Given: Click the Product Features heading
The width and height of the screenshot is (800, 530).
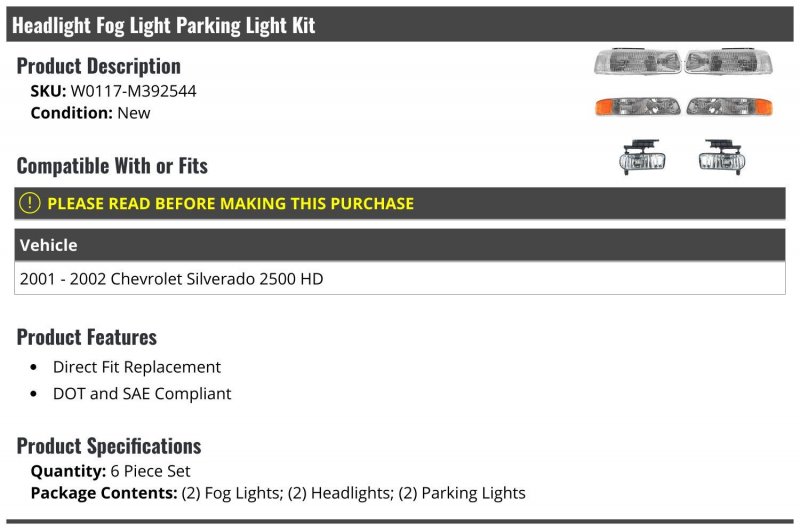Looking at the screenshot, I should [x=87, y=337].
